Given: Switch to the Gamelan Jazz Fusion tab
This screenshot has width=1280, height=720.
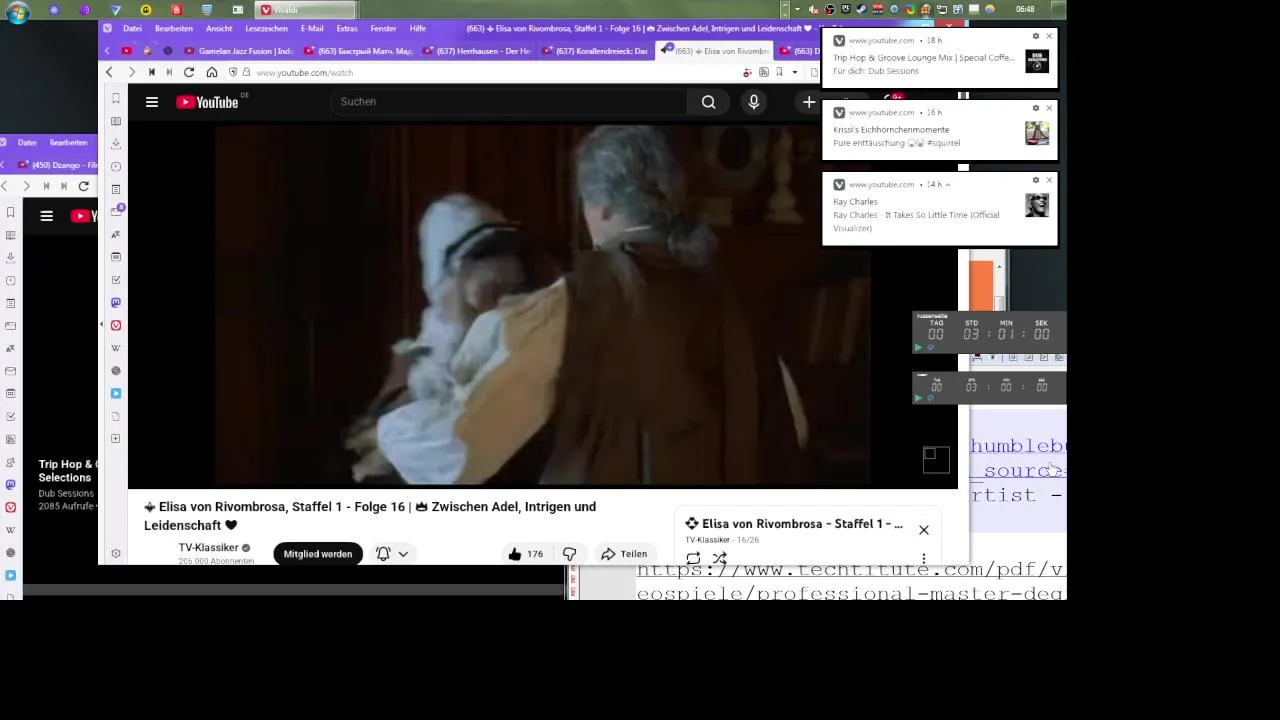Looking at the screenshot, I should (239, 51).
